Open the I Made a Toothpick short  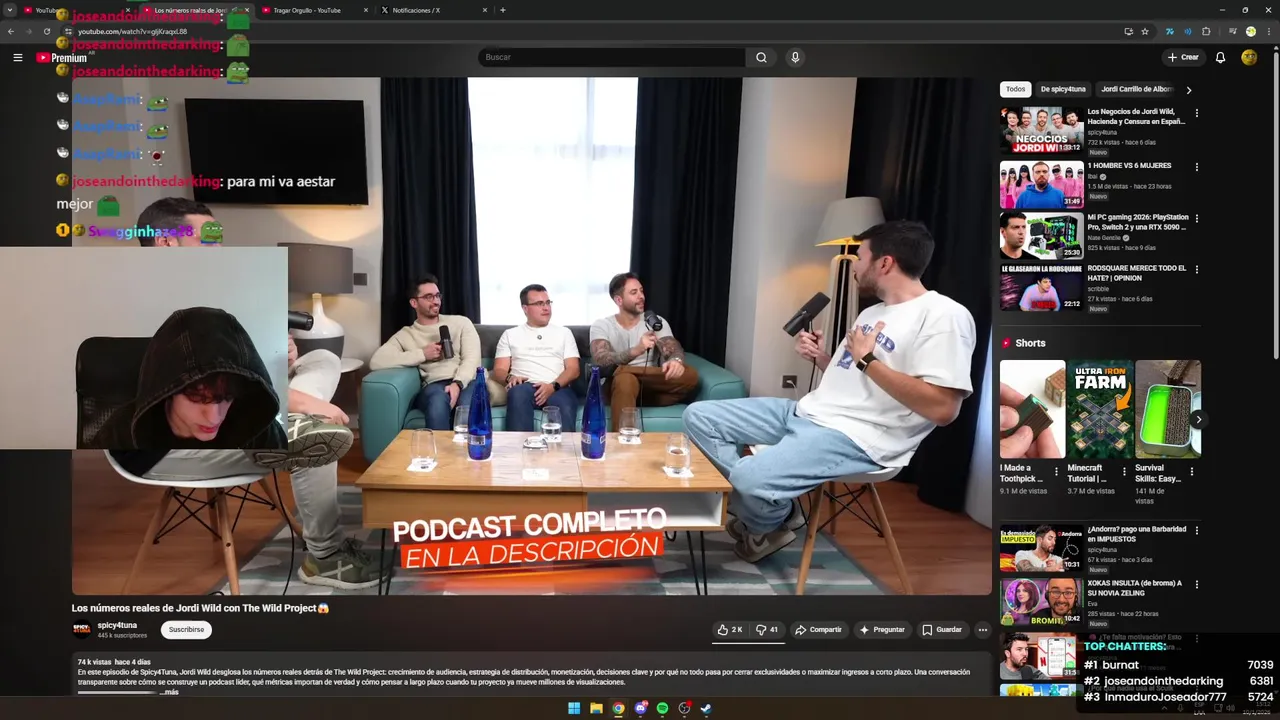click(x=1032, y=409)
